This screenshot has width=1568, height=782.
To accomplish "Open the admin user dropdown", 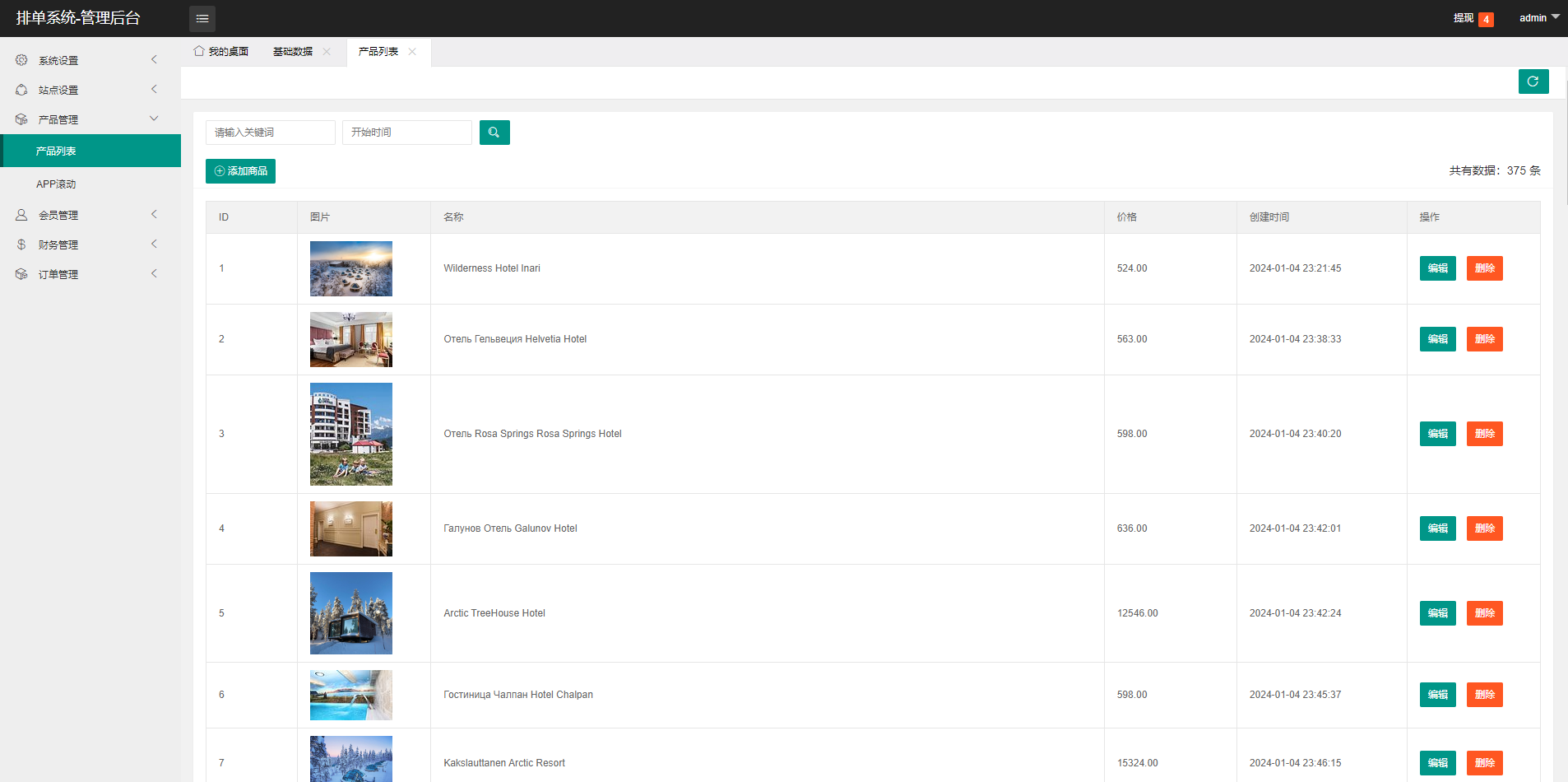I will [x=1538, y=17].
